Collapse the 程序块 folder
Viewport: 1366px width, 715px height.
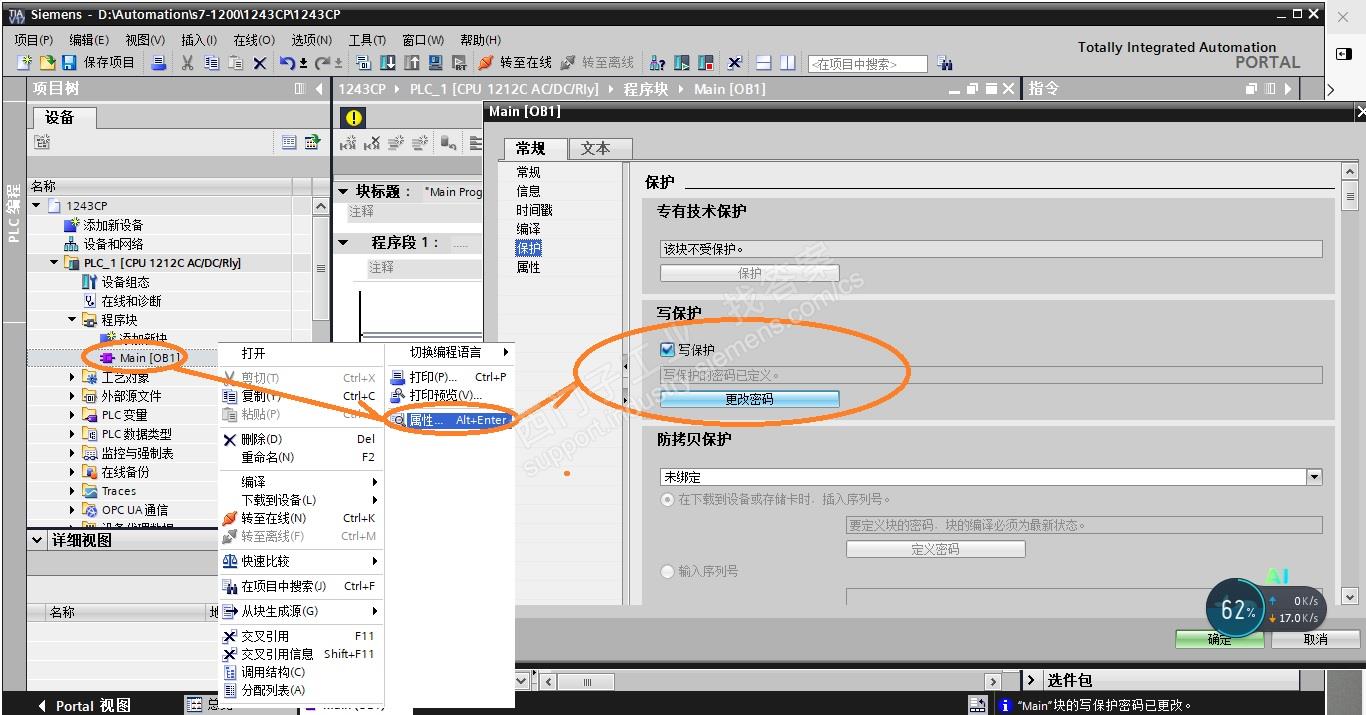[72, 320]
